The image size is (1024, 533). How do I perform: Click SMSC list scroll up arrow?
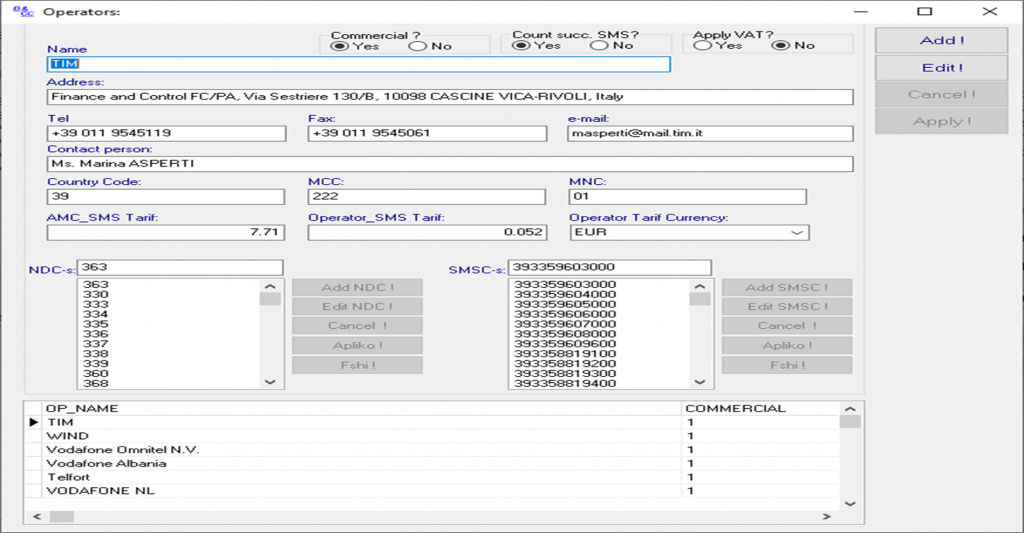click(700, 286)
